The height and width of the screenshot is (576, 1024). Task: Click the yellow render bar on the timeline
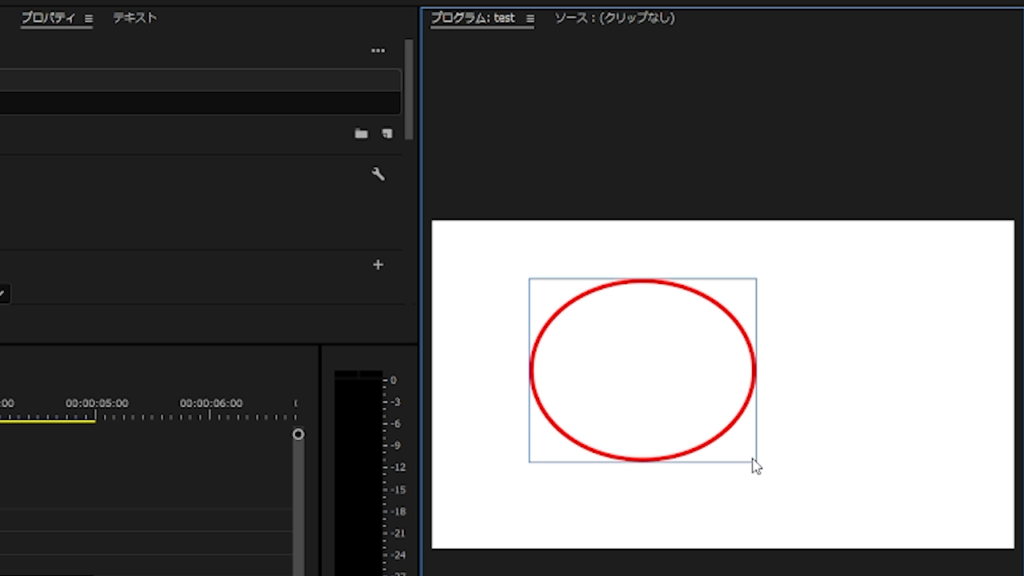[x=48, y=421]
